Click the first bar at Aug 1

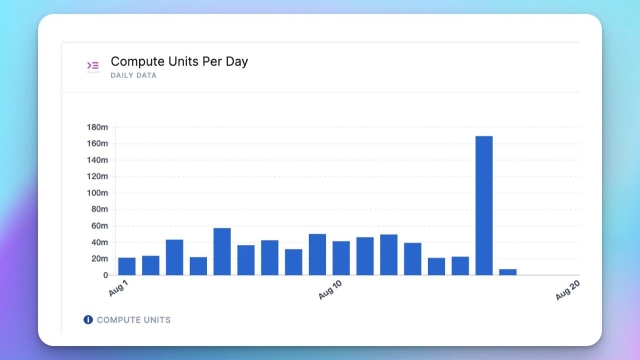127,267
